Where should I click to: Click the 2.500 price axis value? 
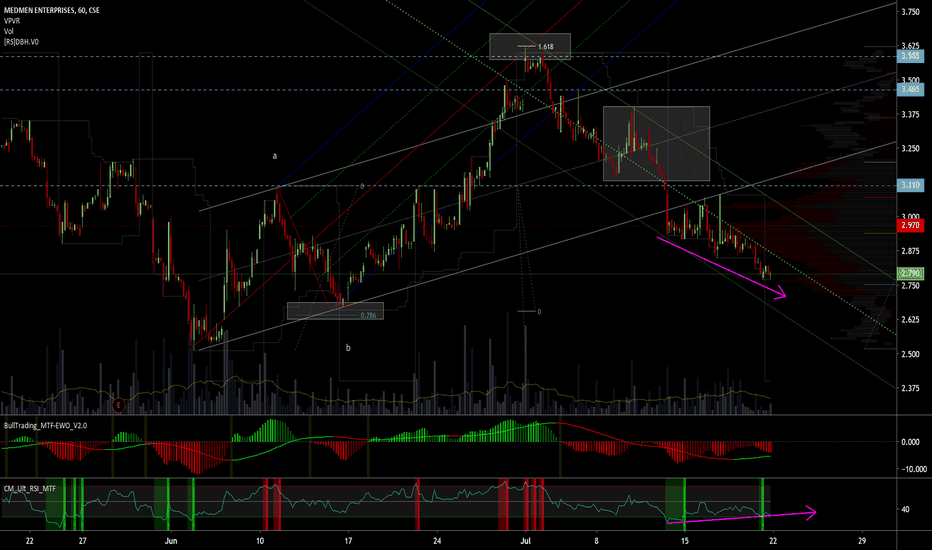pos(911,354)
